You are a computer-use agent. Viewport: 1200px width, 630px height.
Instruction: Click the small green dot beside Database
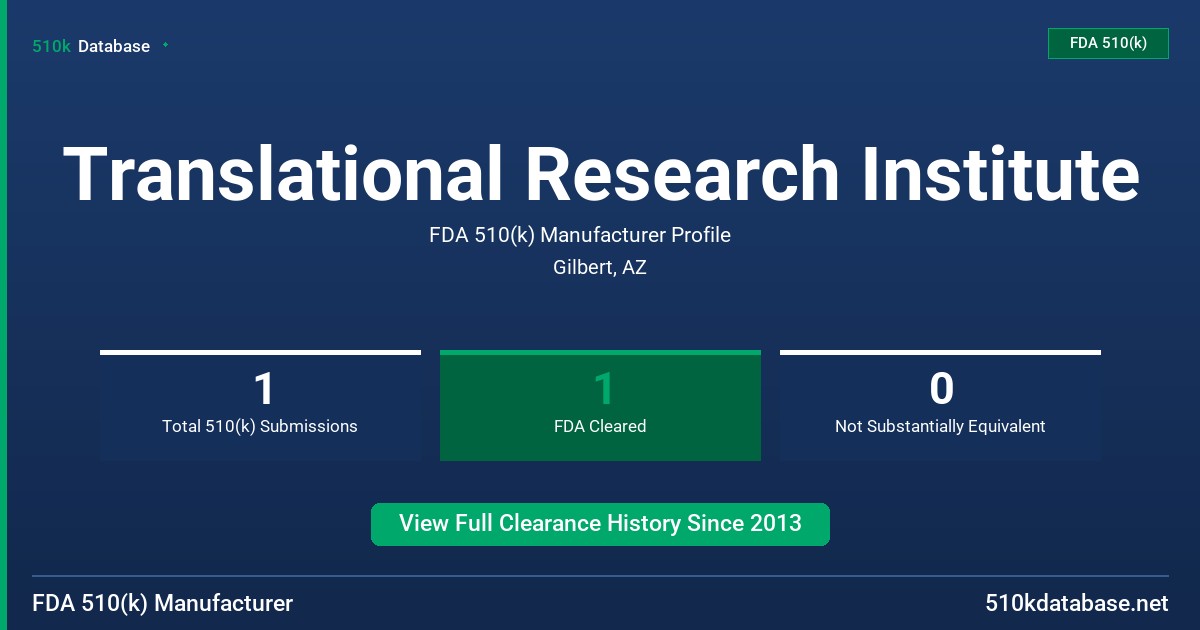(165, 45)
